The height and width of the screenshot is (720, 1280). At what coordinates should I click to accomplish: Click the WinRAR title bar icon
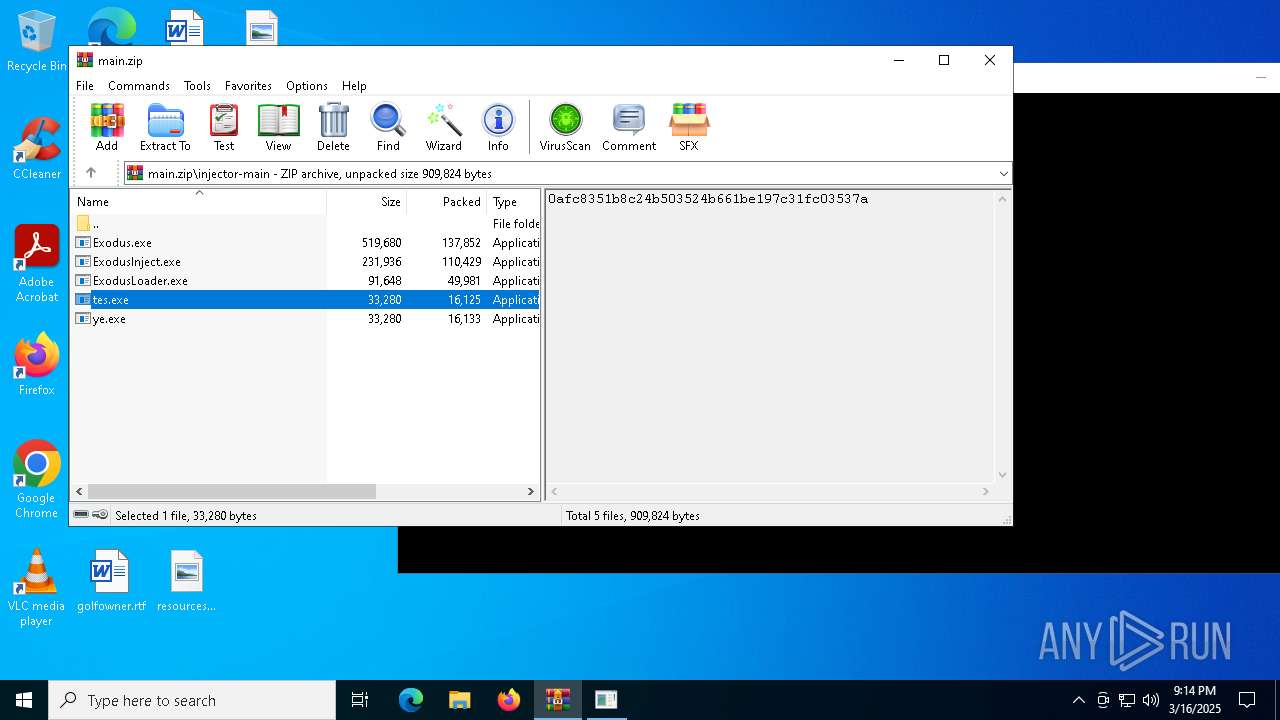tap(84, 60)
